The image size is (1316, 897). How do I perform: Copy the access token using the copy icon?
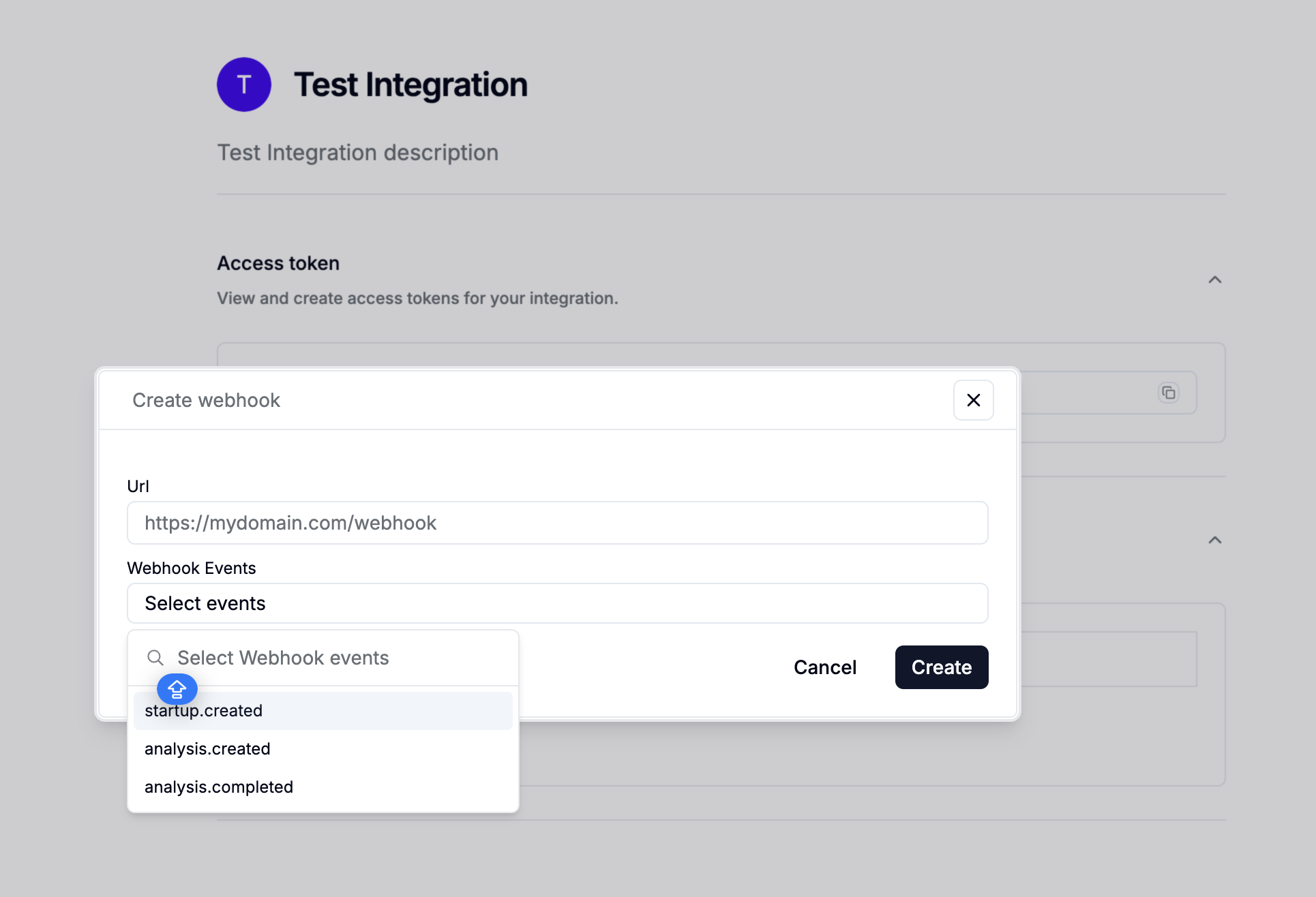point(1169,393)
